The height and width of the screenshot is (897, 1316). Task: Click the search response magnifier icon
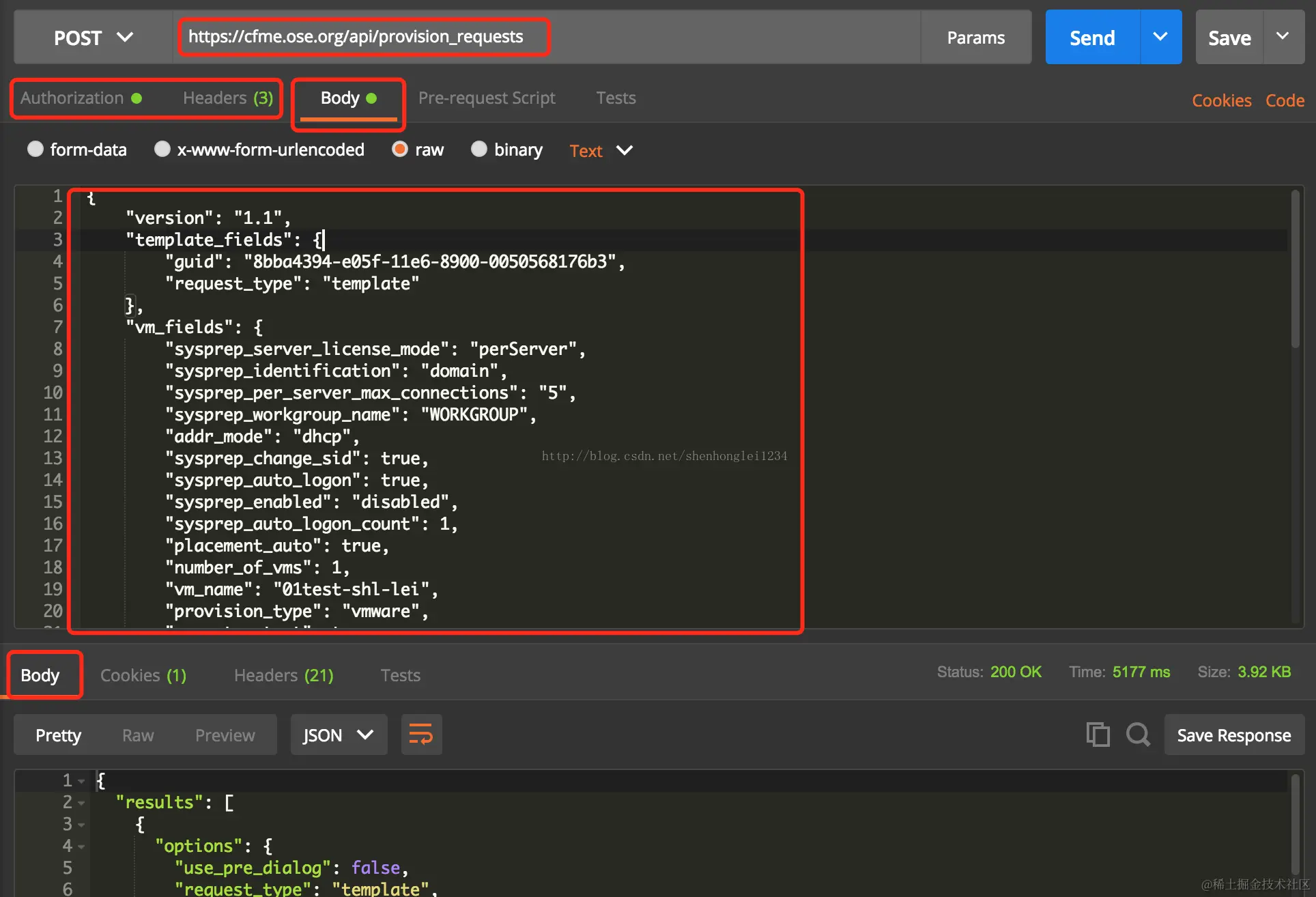pyautogui.click(x=1138, y=735)
